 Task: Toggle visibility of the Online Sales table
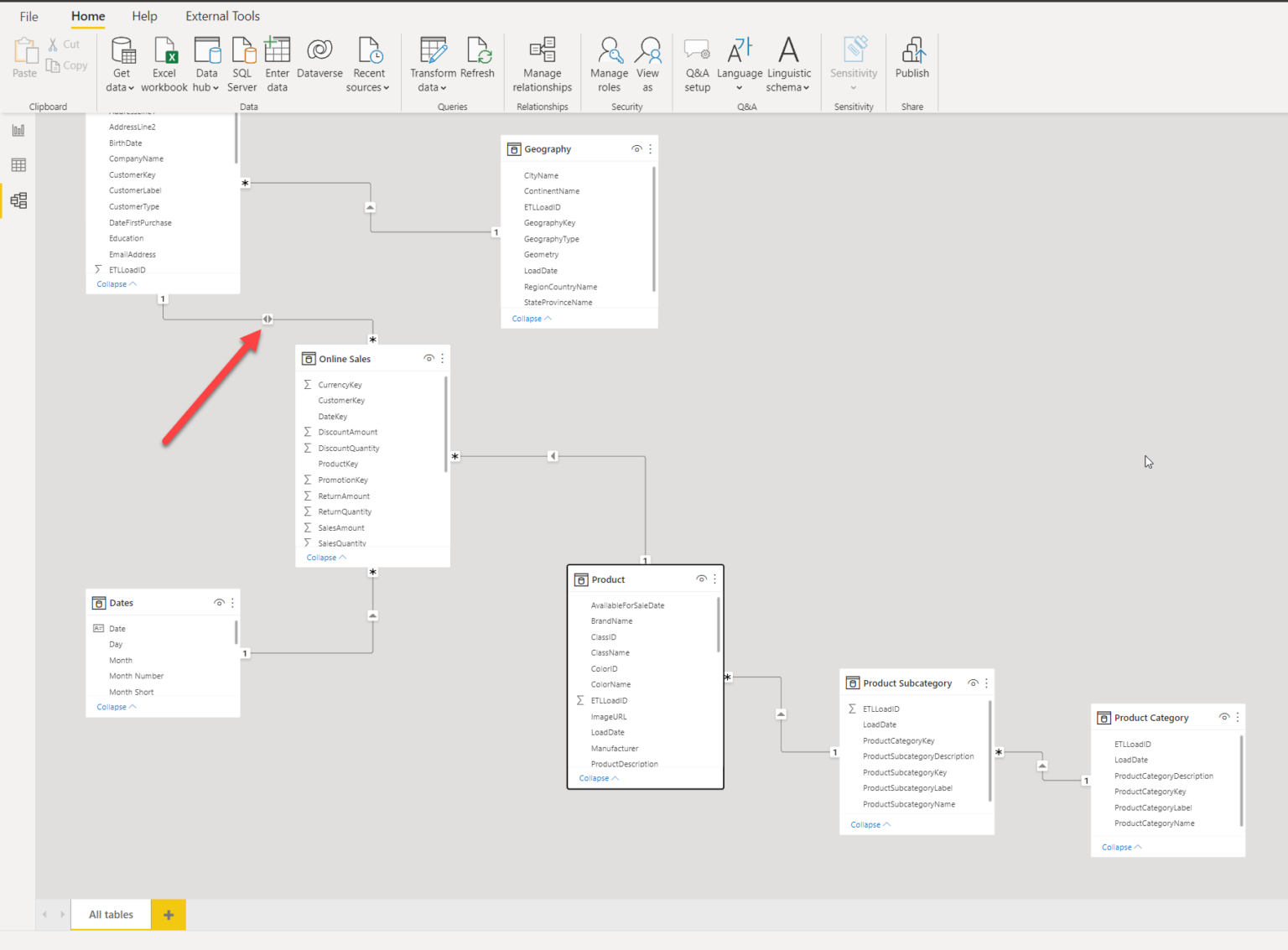[x=429, y=358]
